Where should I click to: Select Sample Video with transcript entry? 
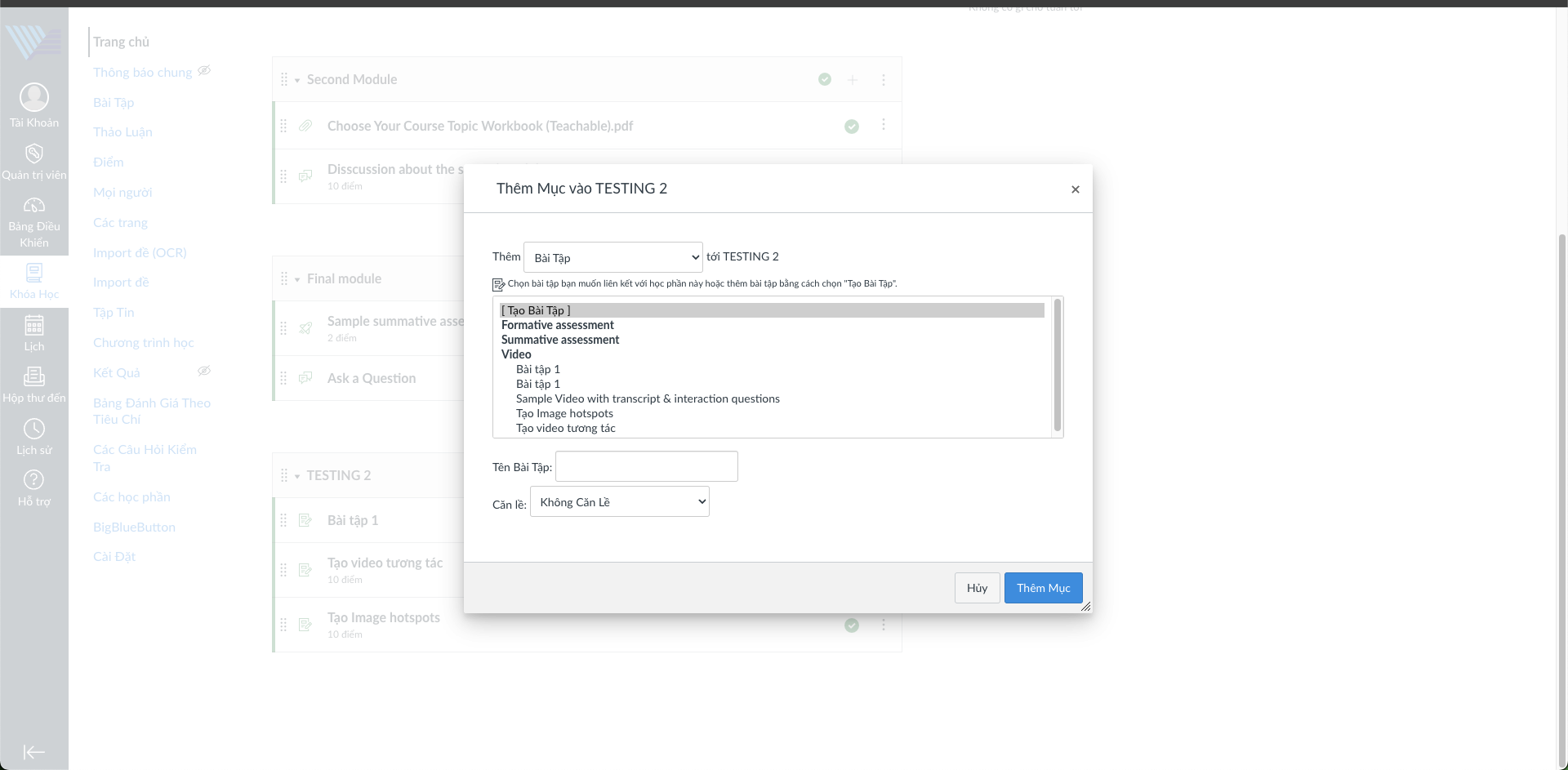click(x=648, y=398)
